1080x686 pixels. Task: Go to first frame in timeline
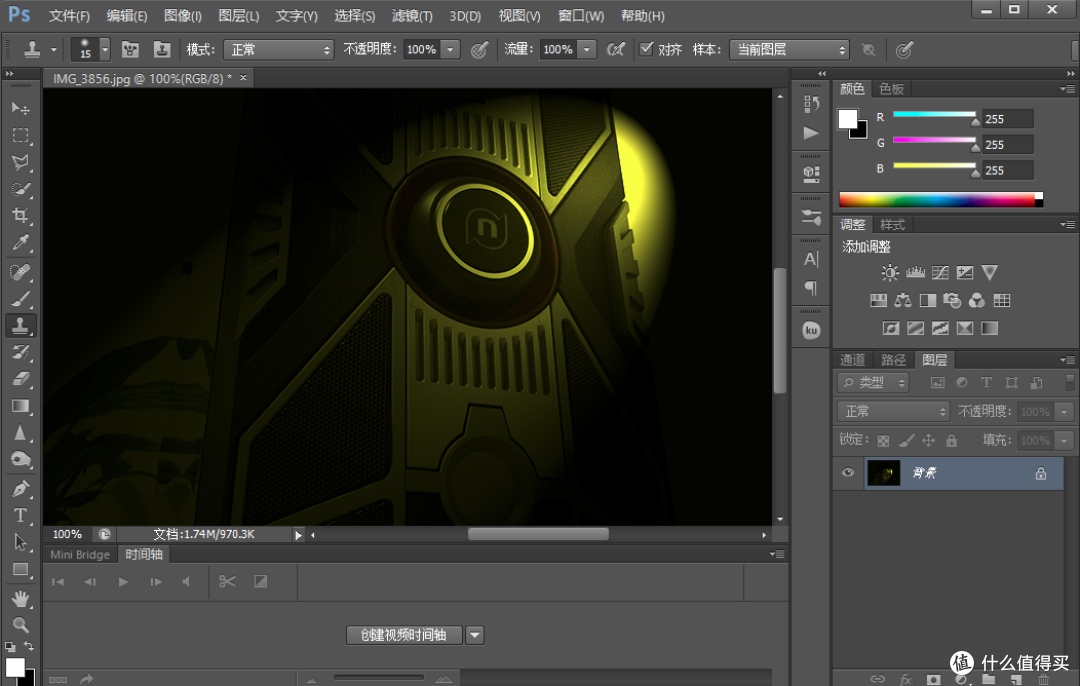coord(58,582)
